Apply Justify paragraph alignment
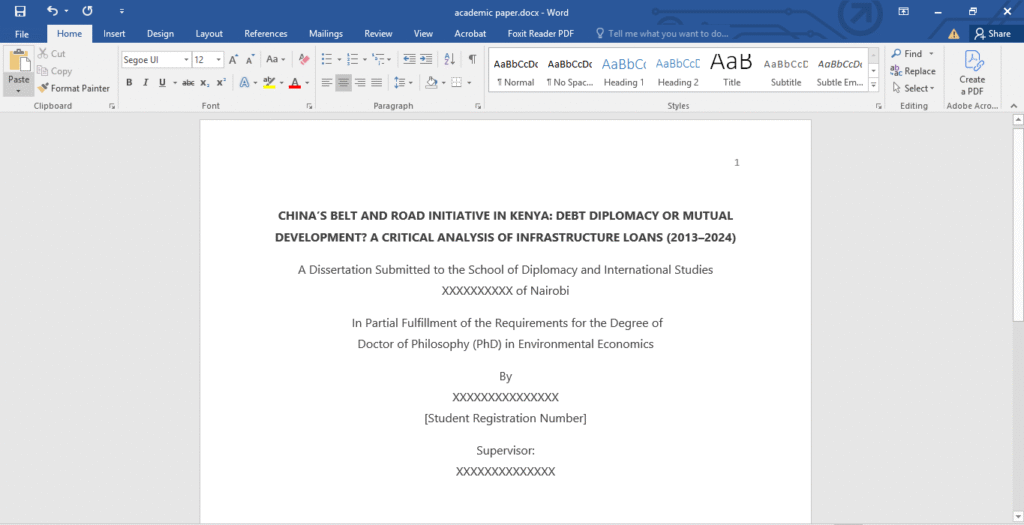 (376, 83)
